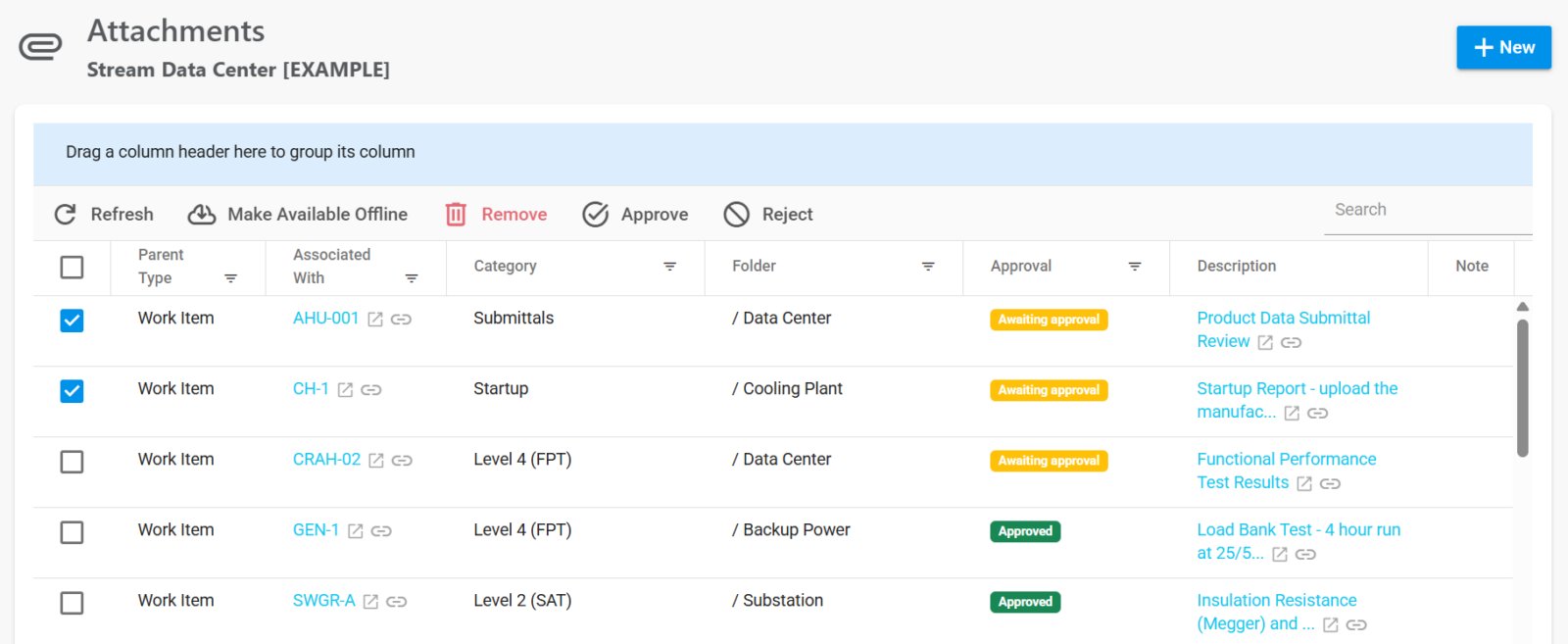Open Startup Report external link icon
Viewport: 1568px width, 644px height.
coord(1292,414)
